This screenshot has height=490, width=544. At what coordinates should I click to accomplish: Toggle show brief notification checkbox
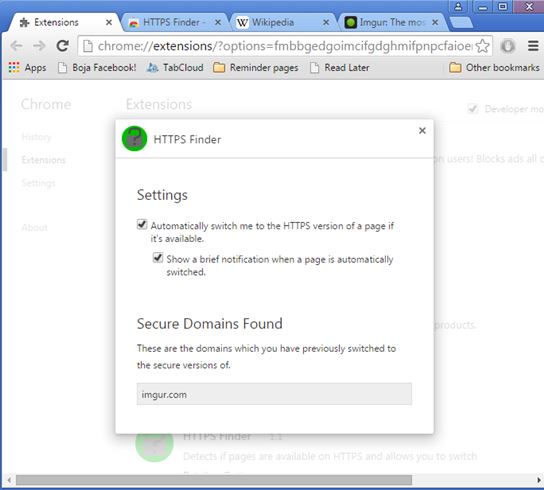tap(158, 257)
